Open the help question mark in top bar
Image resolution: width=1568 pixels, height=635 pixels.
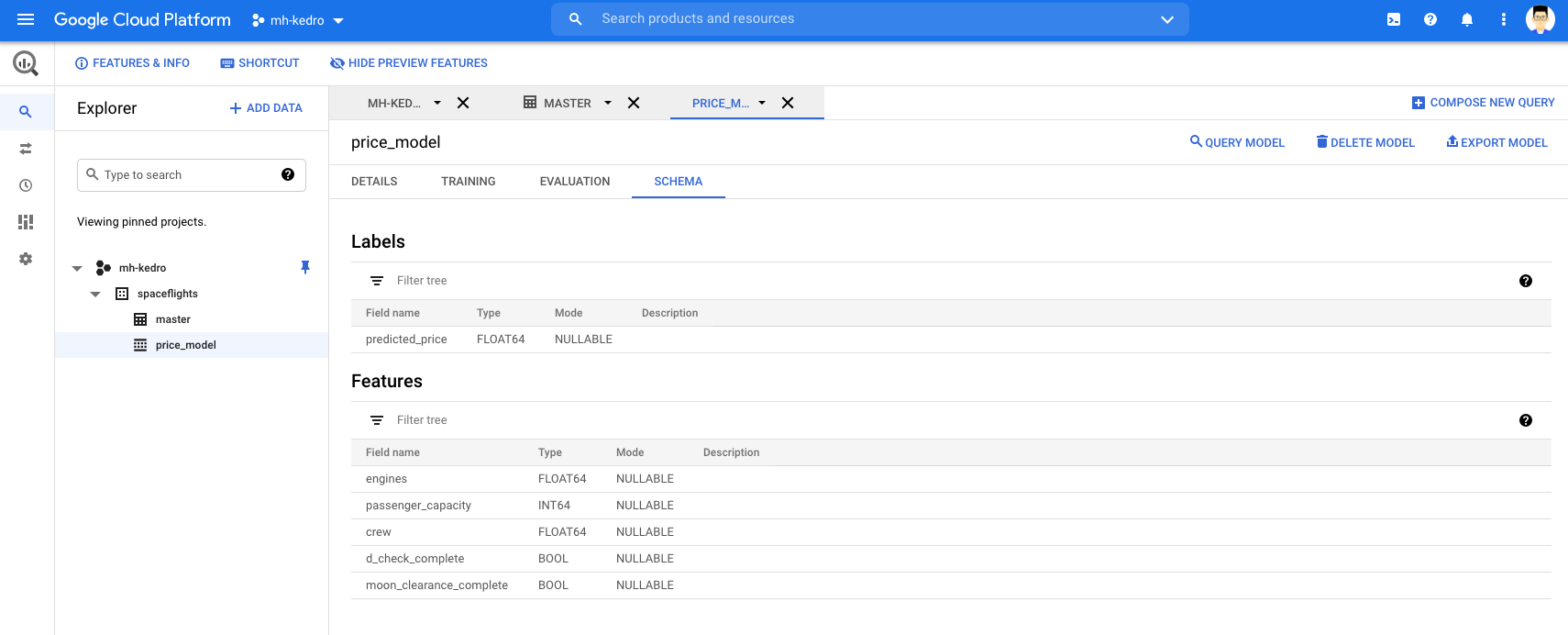tap(1430, 19)
